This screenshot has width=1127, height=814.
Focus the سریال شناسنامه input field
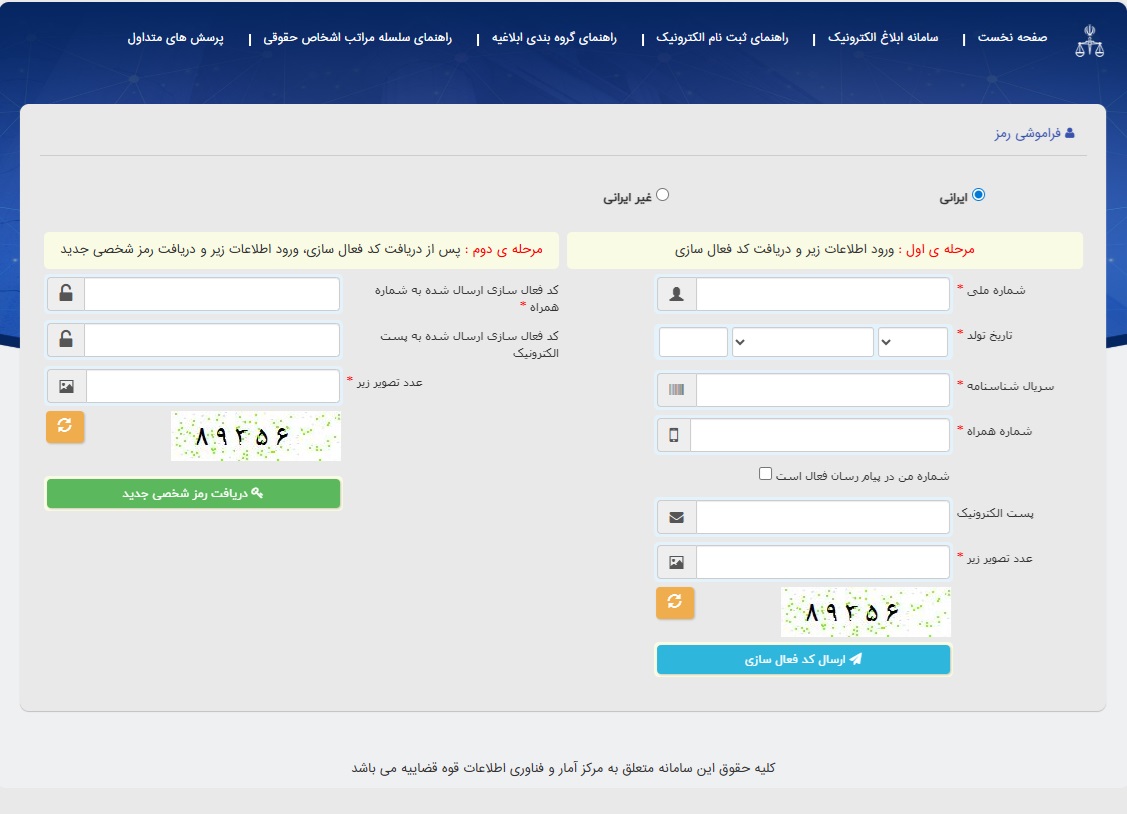coord(822,389)
